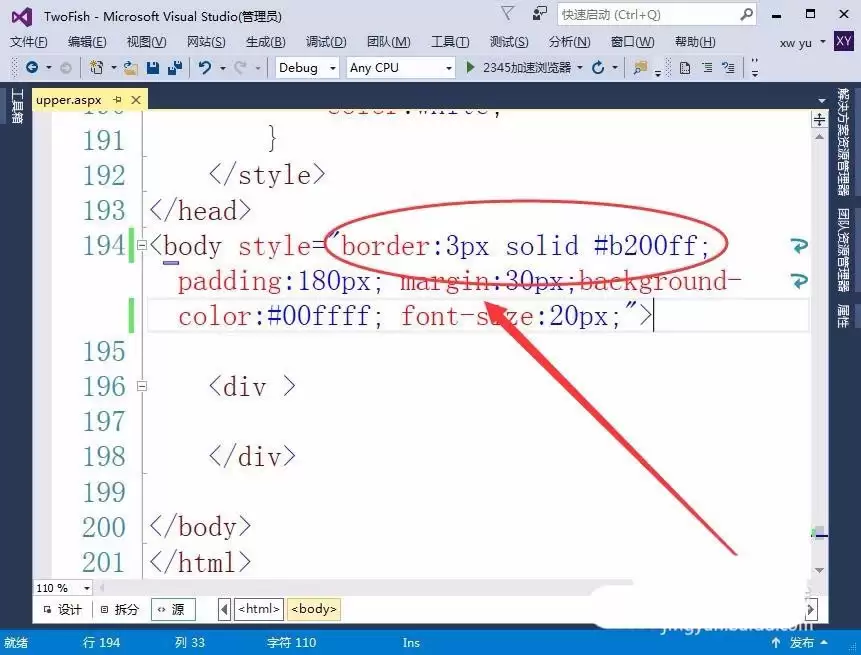This screenshot has width=861, height=655.
Task: Start debugging in 2345加速浏览器
Action: click(510, 68)
